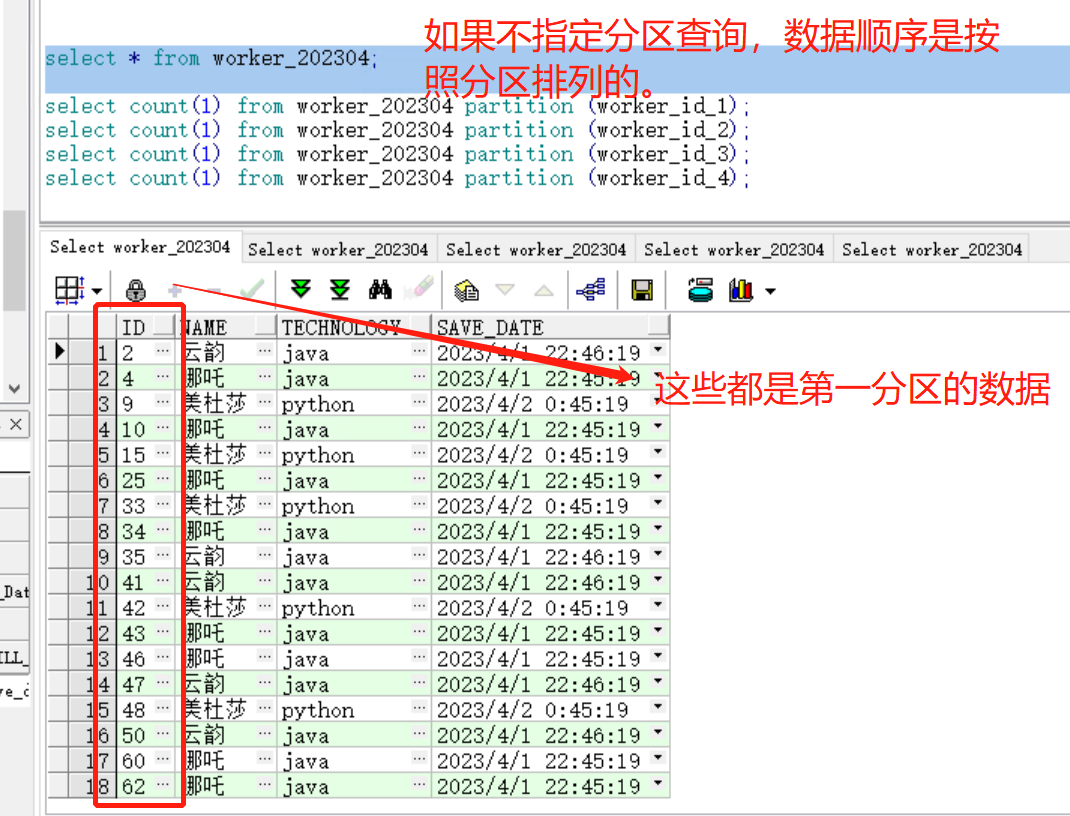Open ellipsis editor for TECHNOLOGY in ID 10 row
1070x816 pixels.
click(x=419, y=427)
